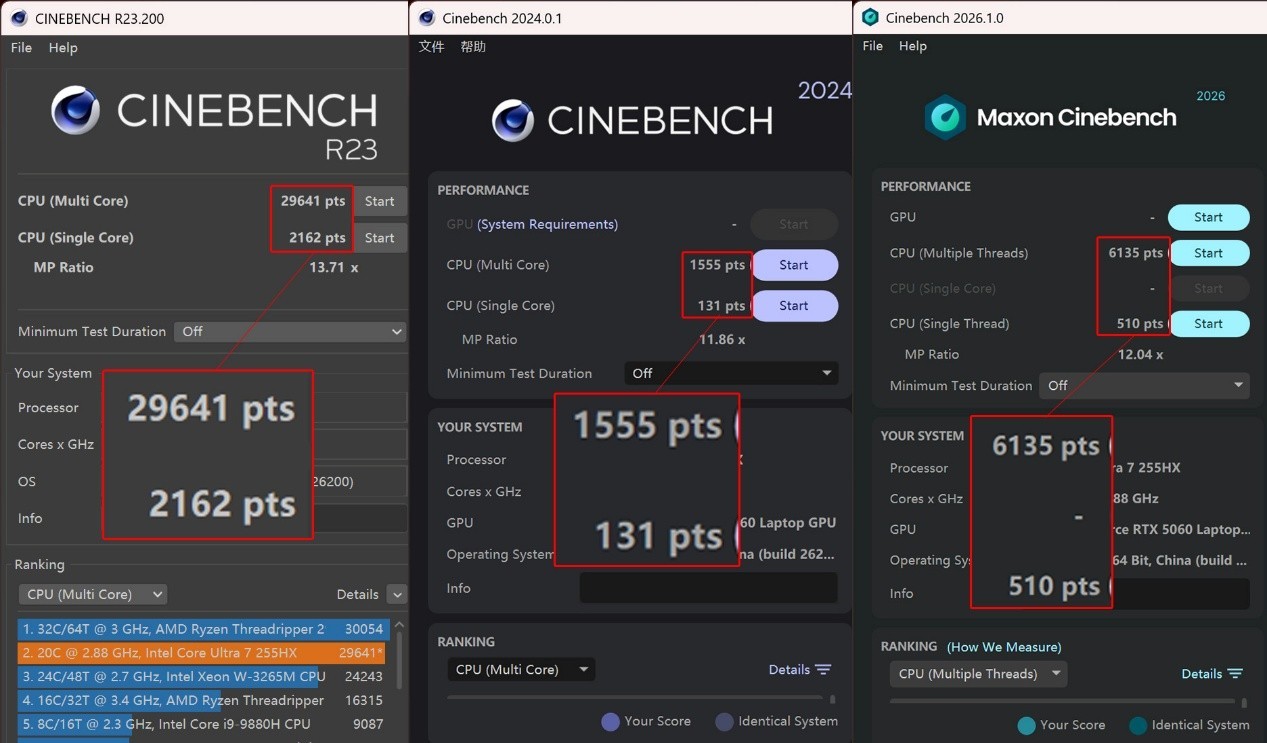Start the GPU test in Cinebench 2026
Screen dimensions: 1267x743
tap(1208, 217)
